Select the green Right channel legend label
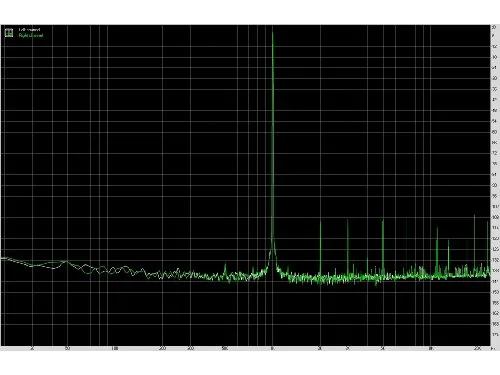This screenshot has height=375, width=500. coord(31,35)
